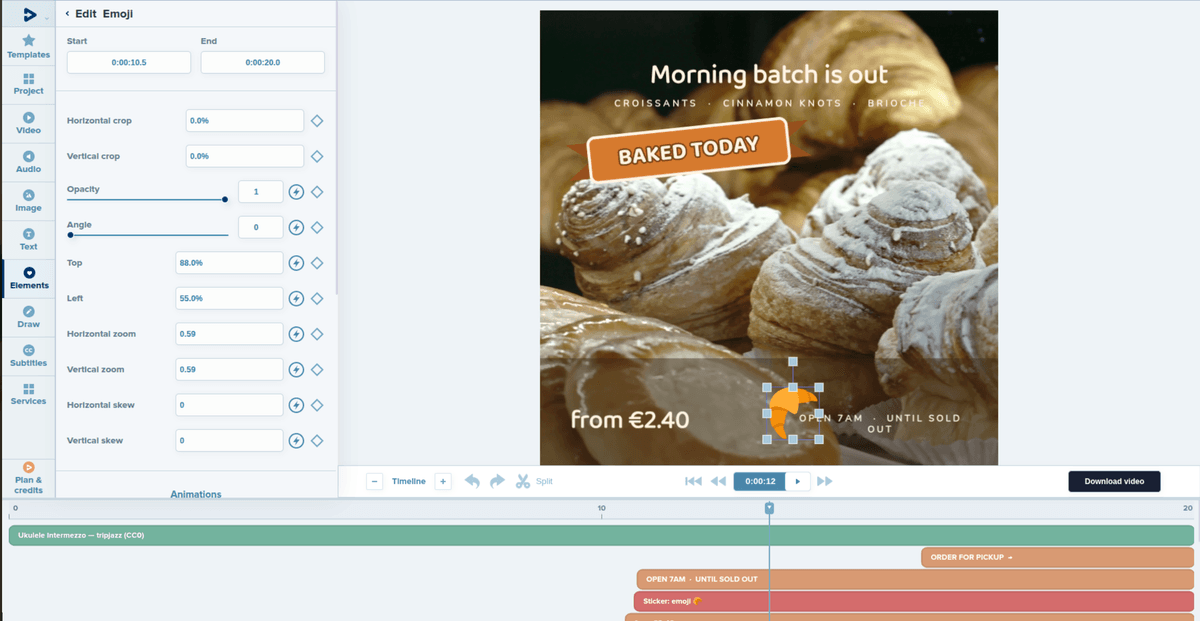Open the Video sidebar section
The height and width of the screenshot is (621, 1200).
[x=28, y=123]
